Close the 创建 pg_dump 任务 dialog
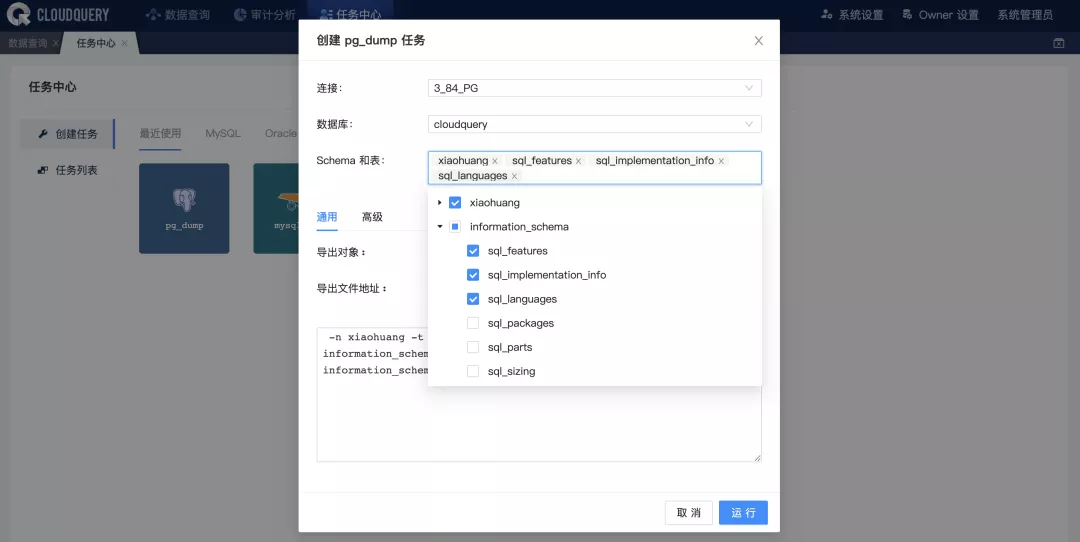Screen dimensions: 1080x542 click(758, 41)
